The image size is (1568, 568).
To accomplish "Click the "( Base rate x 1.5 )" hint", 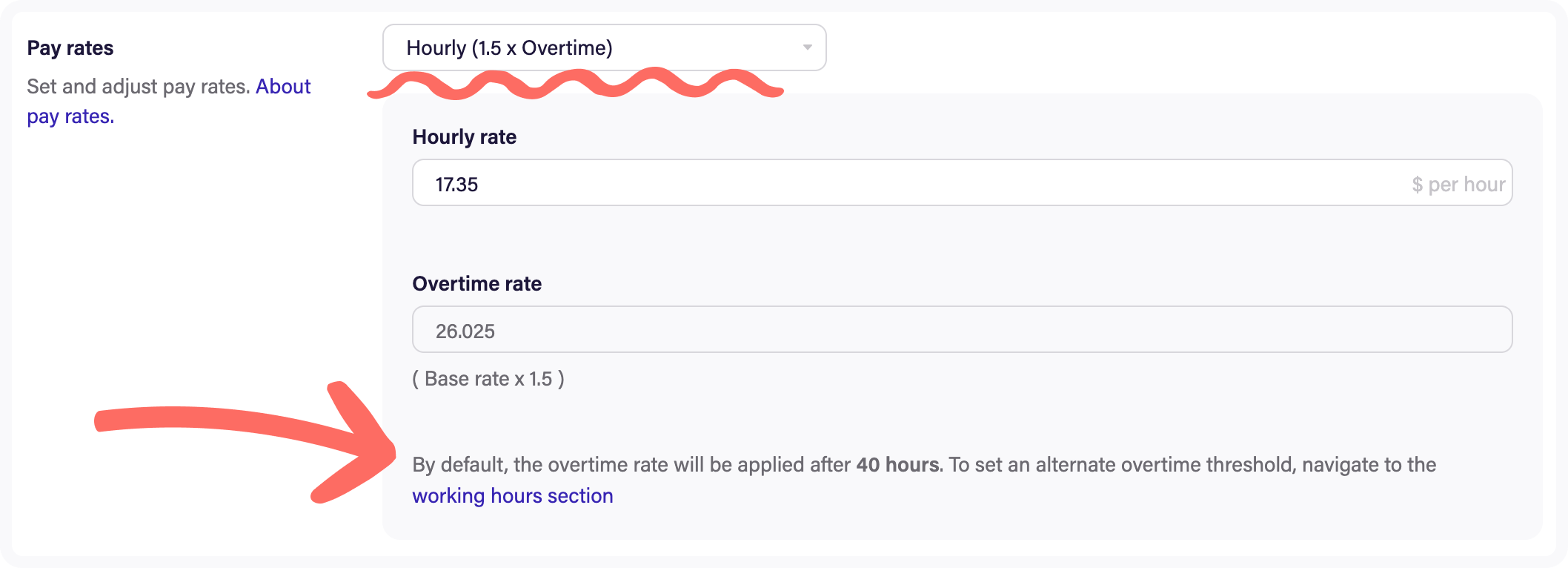I will pos(488,379).
